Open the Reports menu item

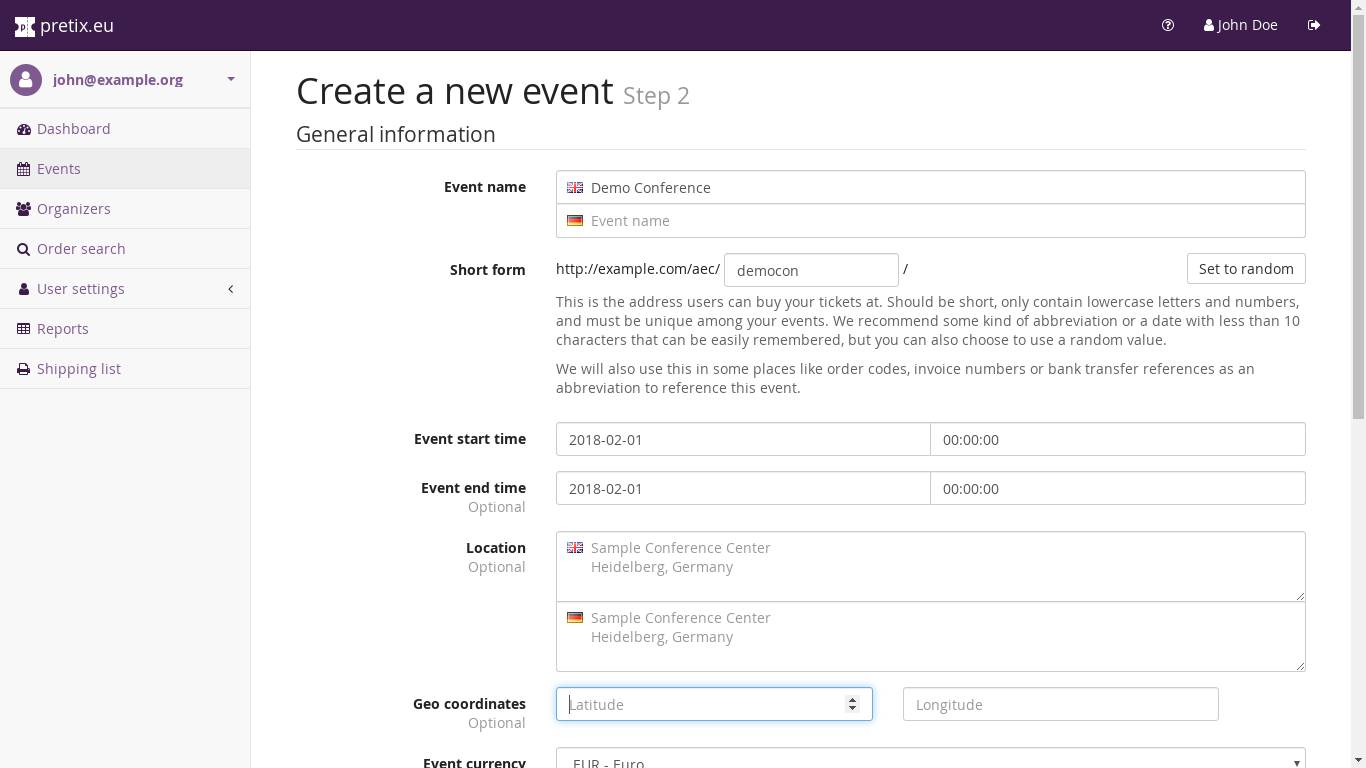62,329
